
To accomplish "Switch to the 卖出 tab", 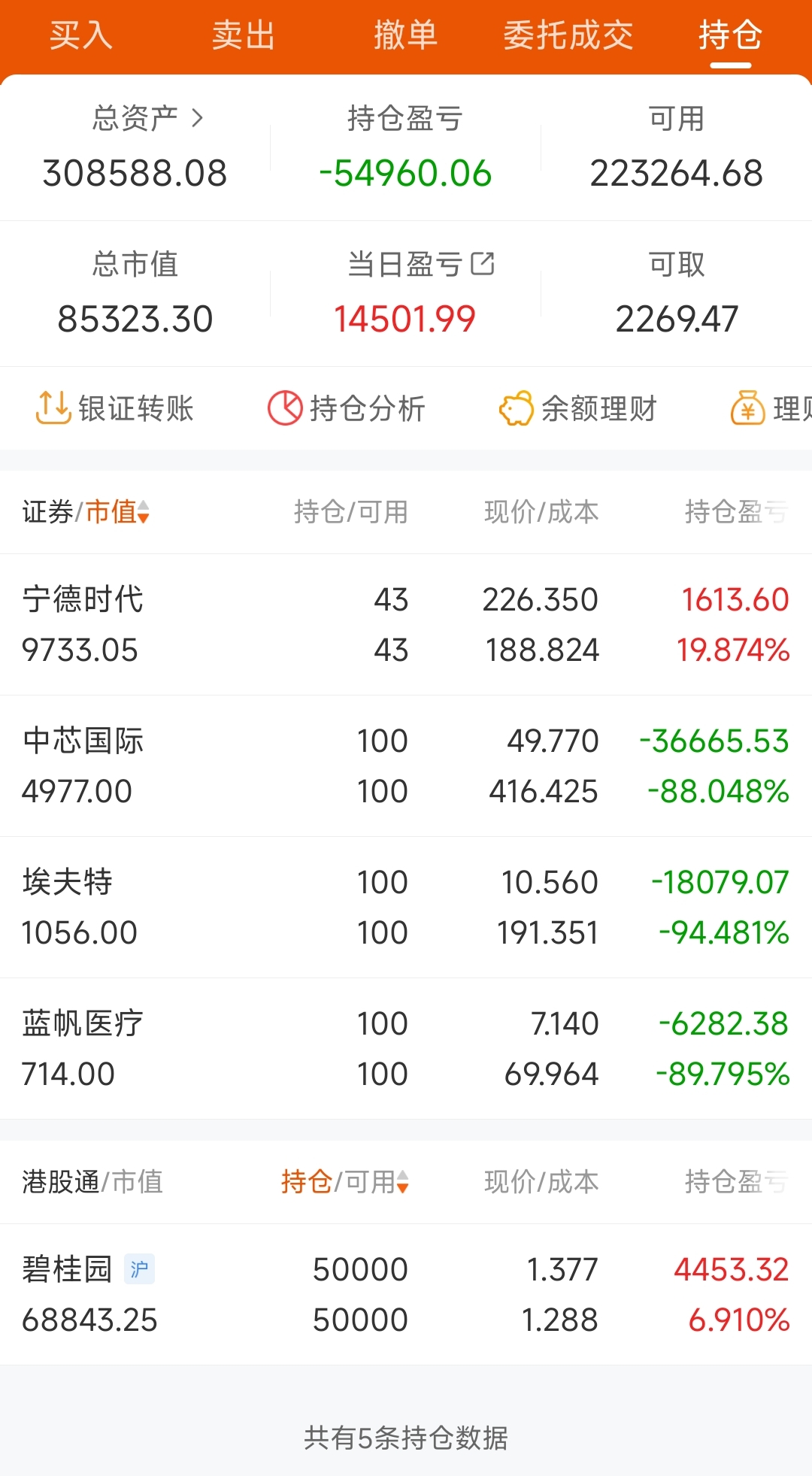I will coord(244,35).
